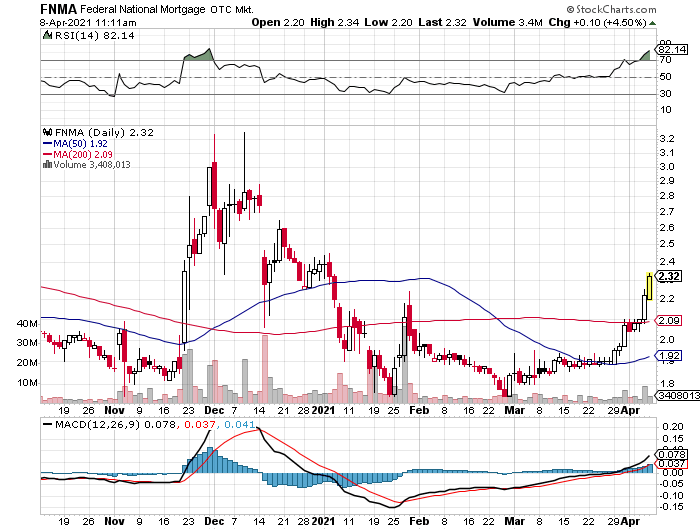
Task: Click the Volume 3.4M quote value
Action: [508, 22]
